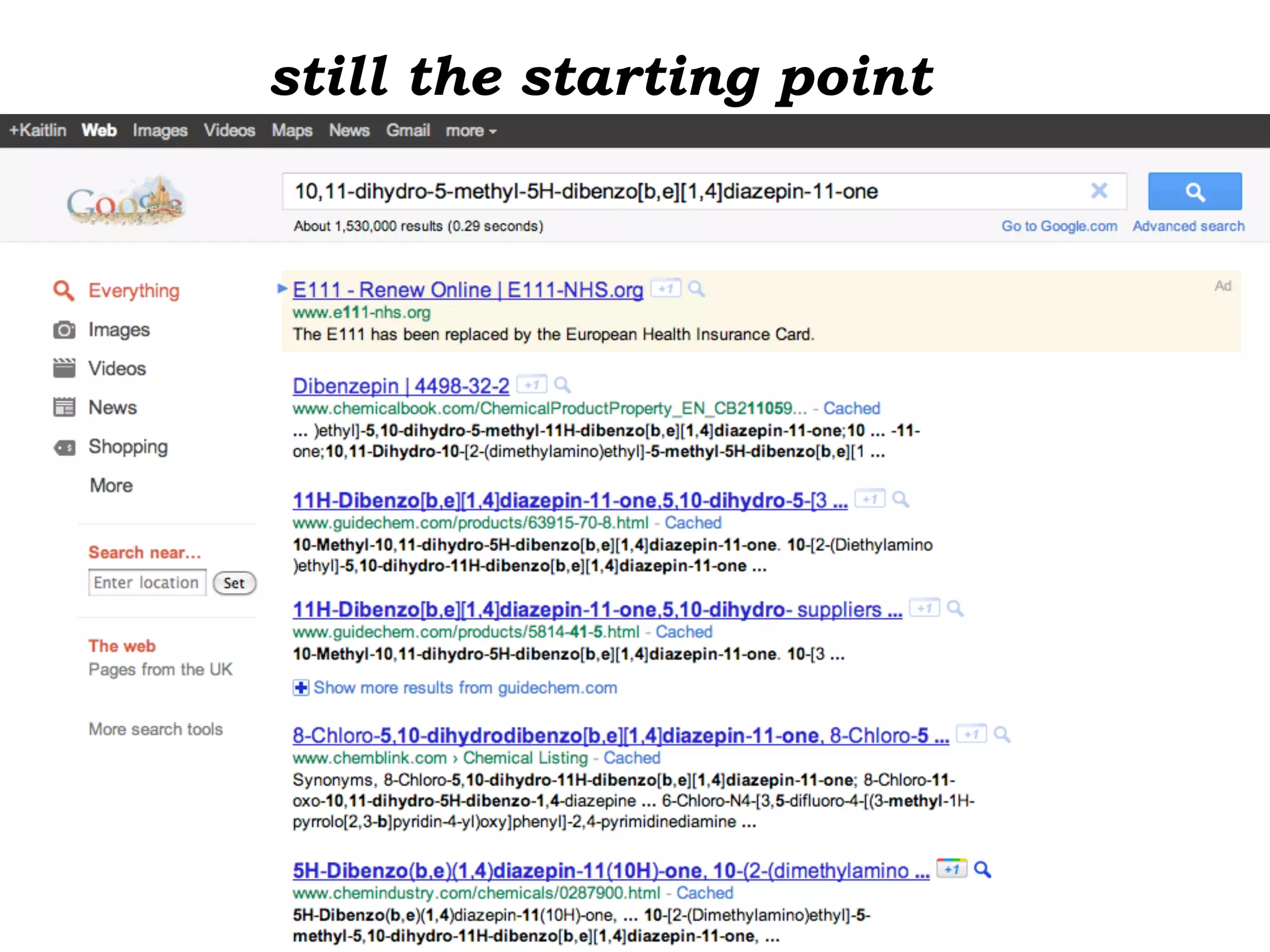Click the Videos clapperboard icon in sidebar
Image resolution: width=1270 pixels, height=952 pixels.
coord(64,368)
